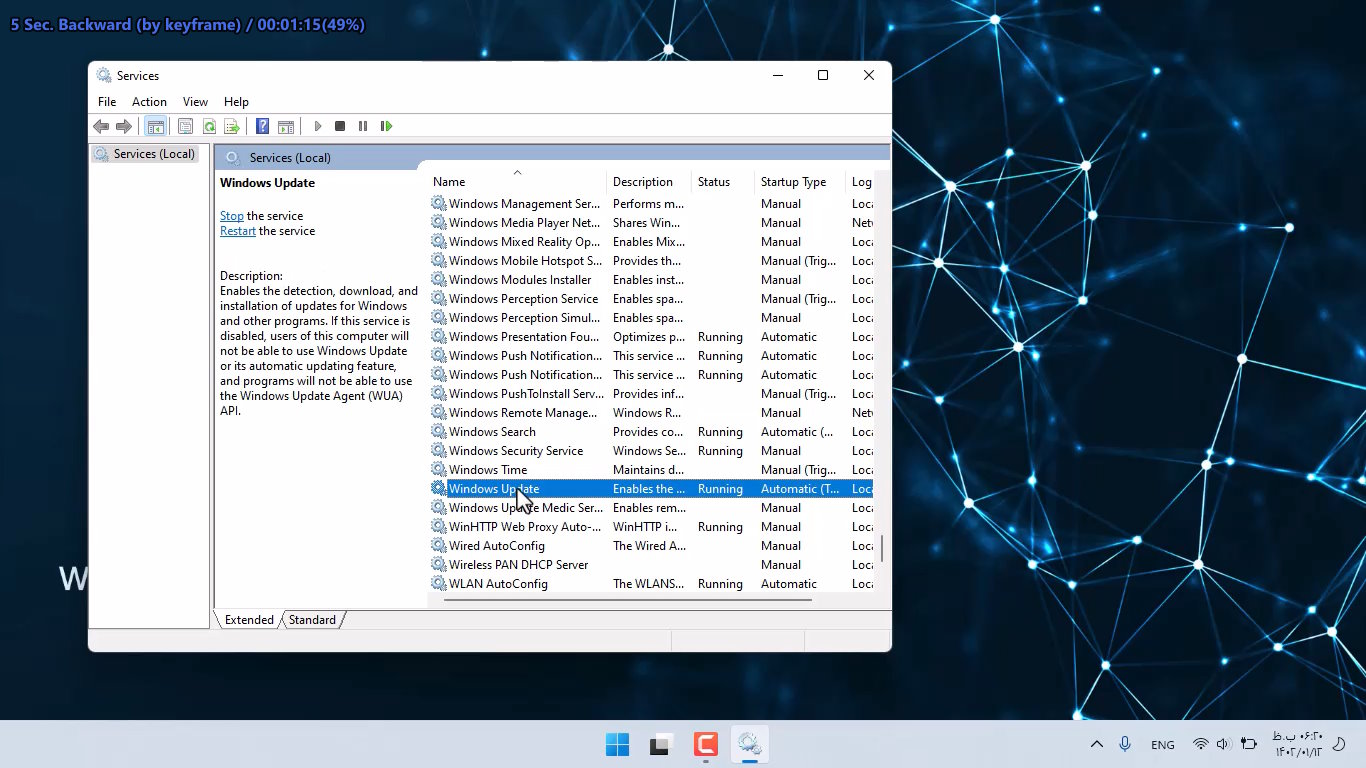Select the Windows Perception Simulation row
Image resolution: width=1366 pixels, height=768 pixels.
click(651, 318)
